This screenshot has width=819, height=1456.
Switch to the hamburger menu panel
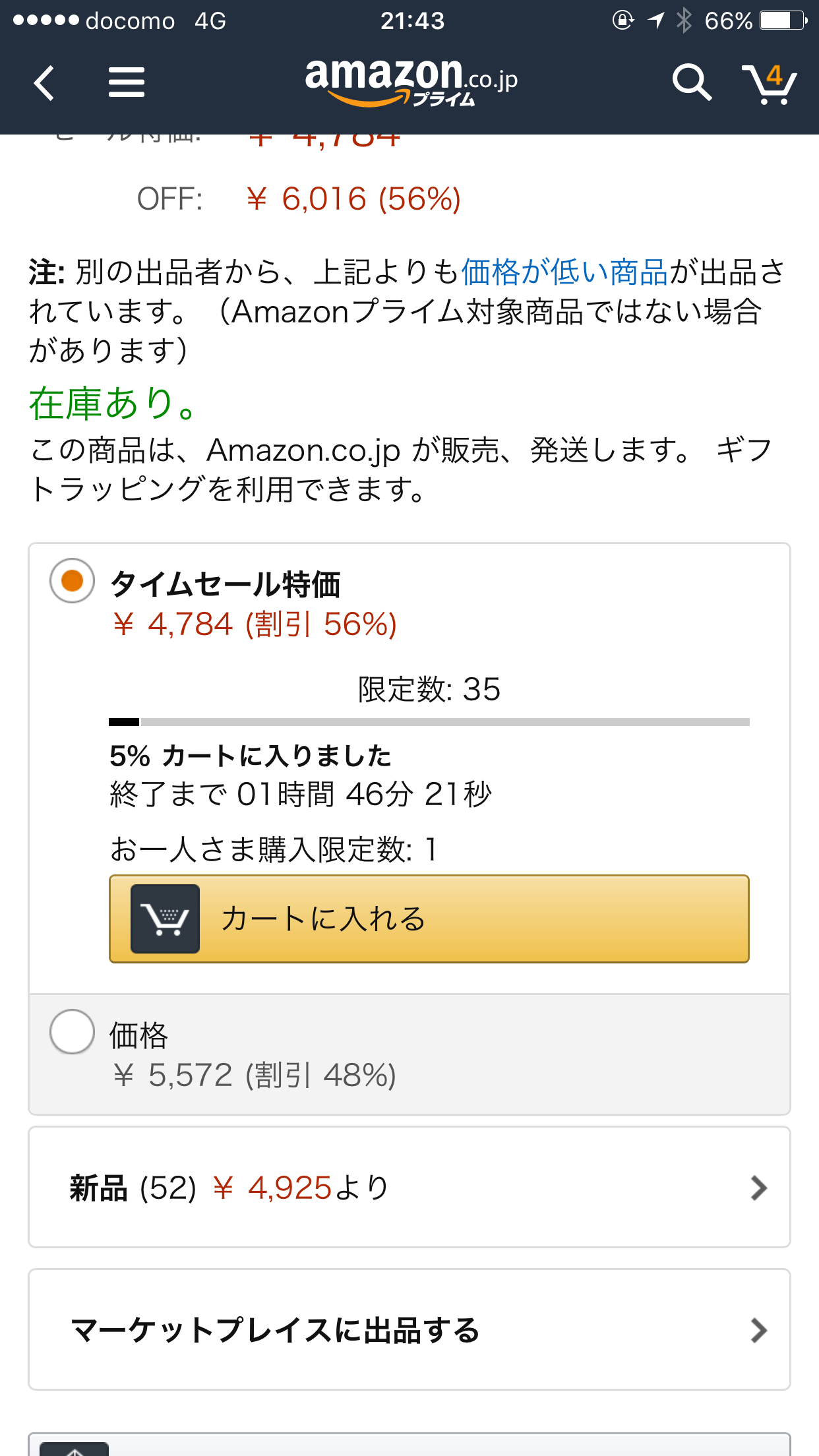tap(127, 82)
